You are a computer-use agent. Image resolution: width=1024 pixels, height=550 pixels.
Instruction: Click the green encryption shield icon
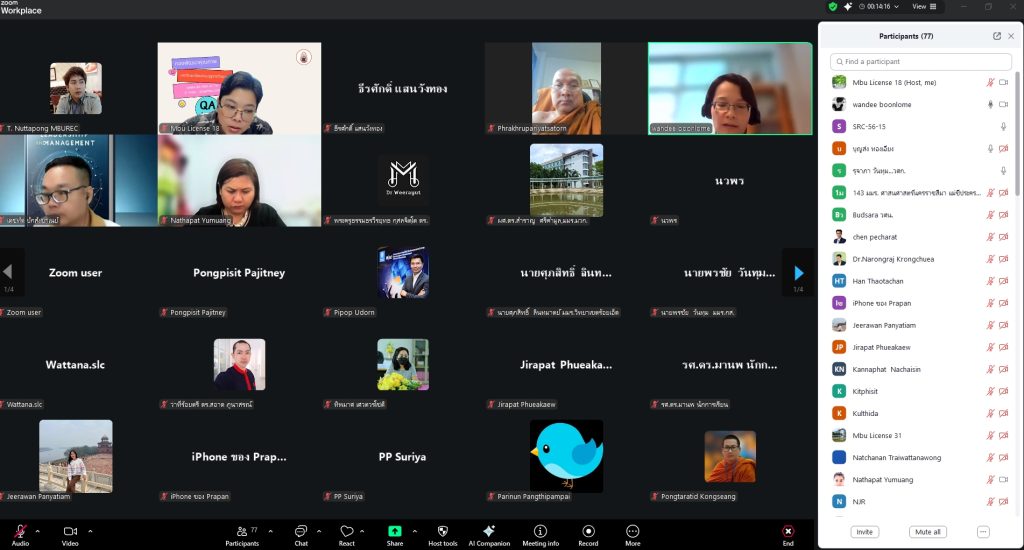pyautogui.click(x=832, y=6)
